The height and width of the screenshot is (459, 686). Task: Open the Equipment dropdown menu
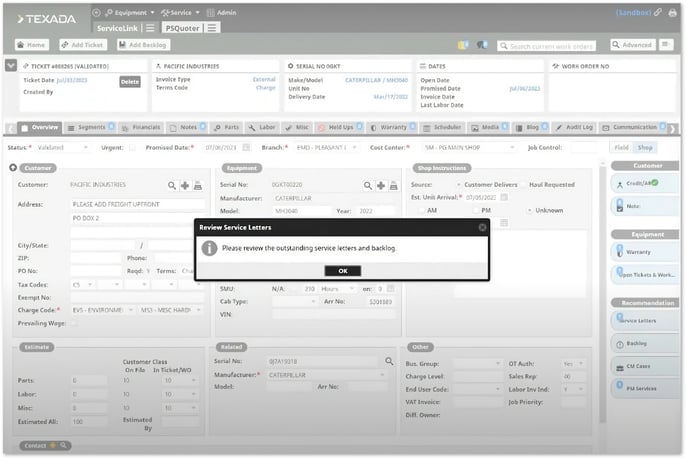[123, 12]
